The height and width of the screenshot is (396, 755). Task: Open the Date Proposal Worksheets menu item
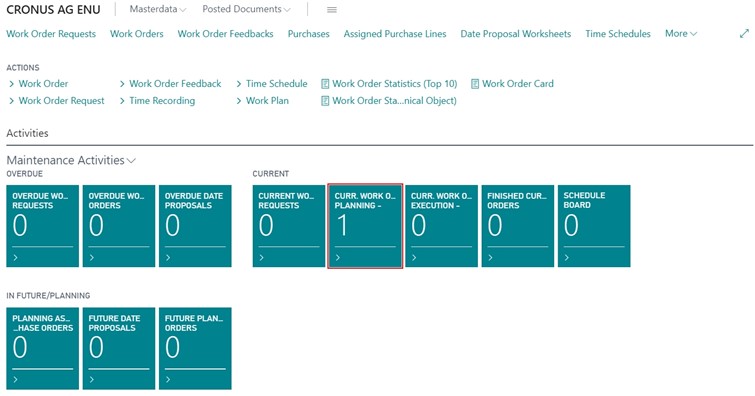point(516,34)
